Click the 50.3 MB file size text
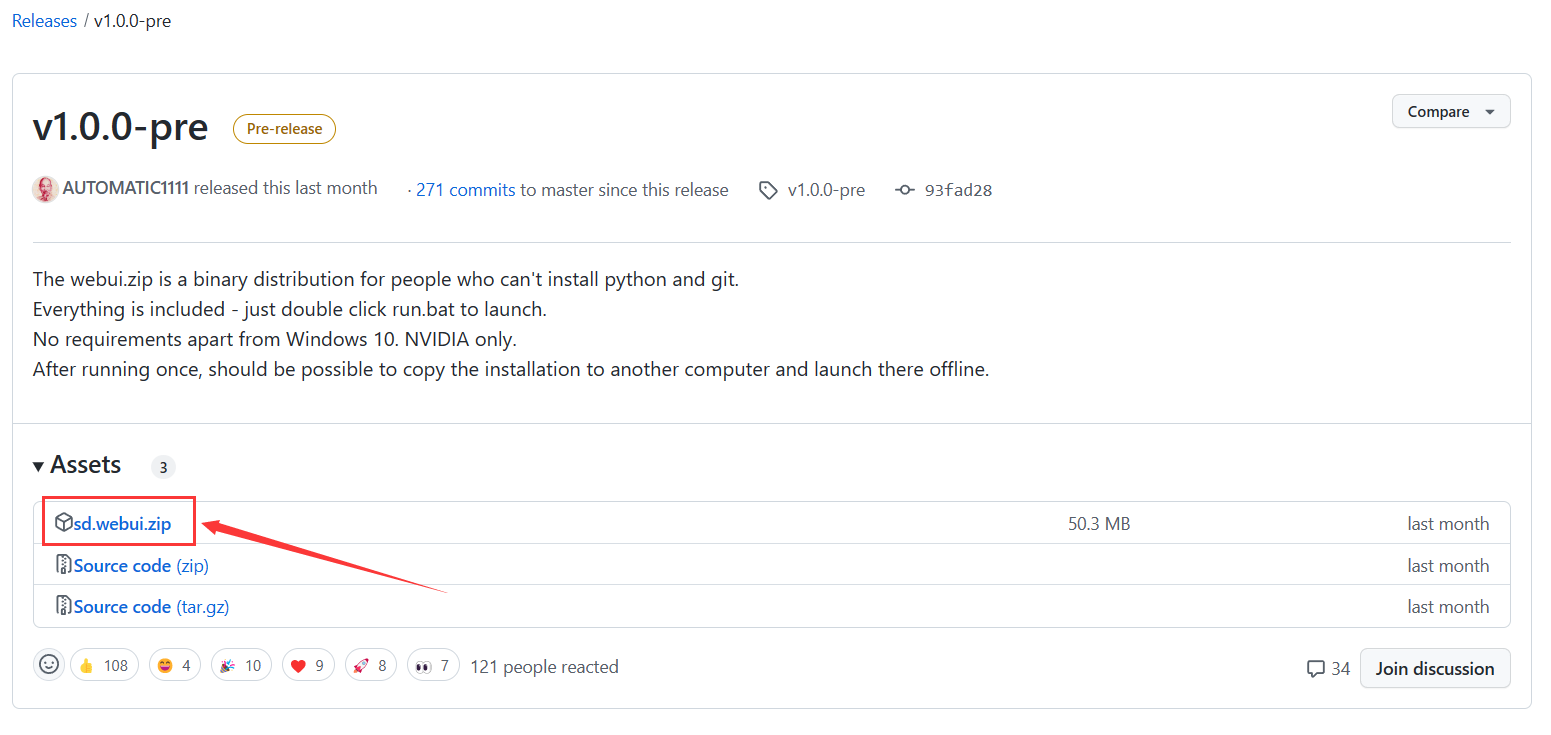 point(1099,524)
